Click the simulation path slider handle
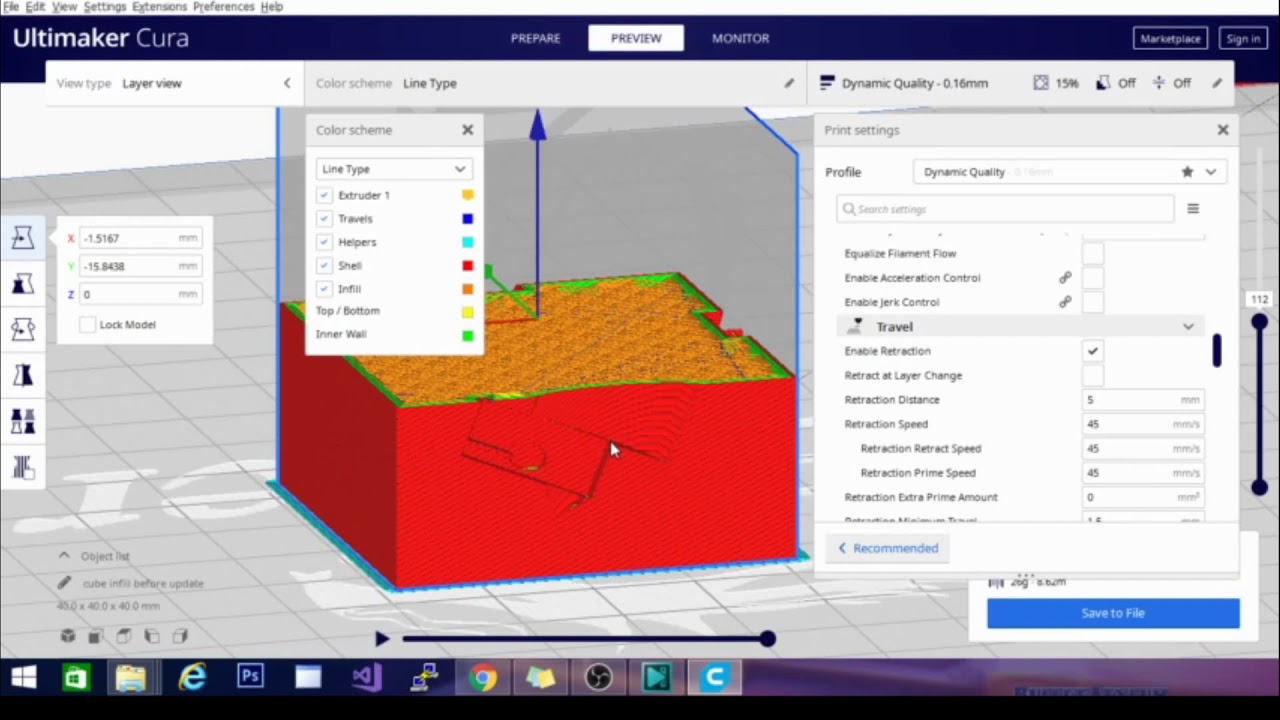The width and height of the screenshot is (1280, 720). (x=767, y=638)
